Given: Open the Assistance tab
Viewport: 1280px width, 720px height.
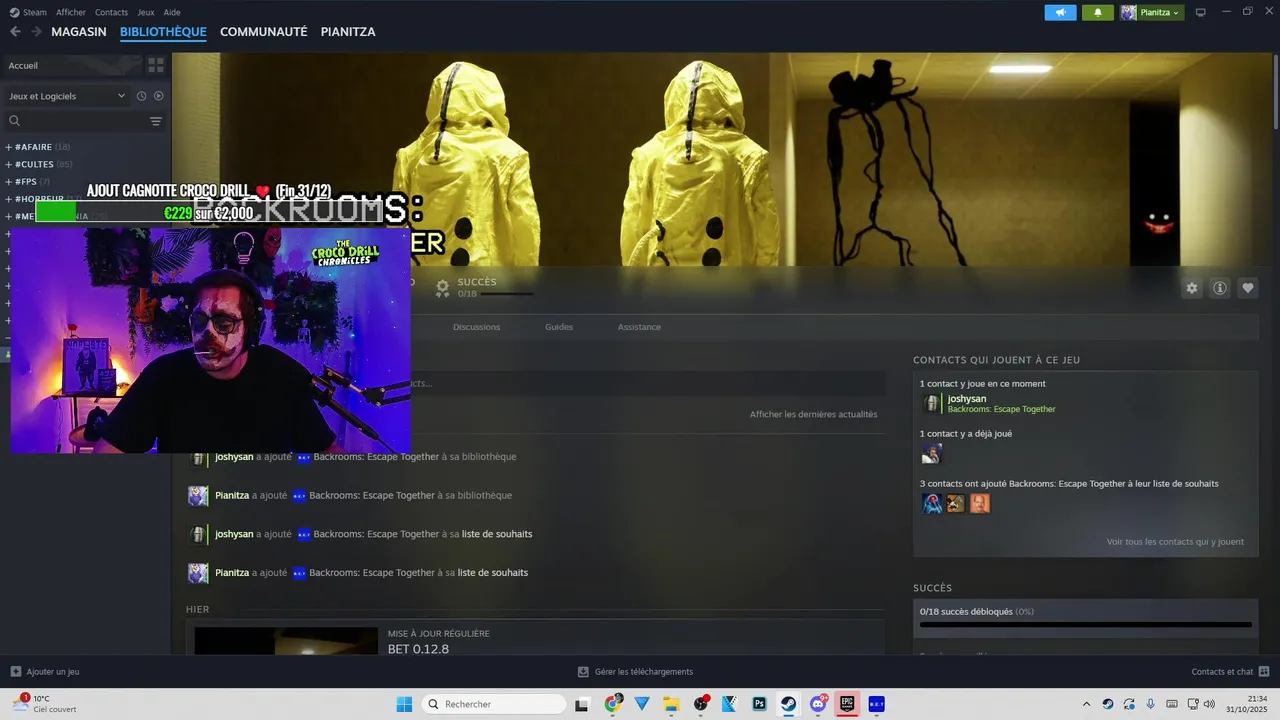Looking at the screenshot, I should click(639, 327).
